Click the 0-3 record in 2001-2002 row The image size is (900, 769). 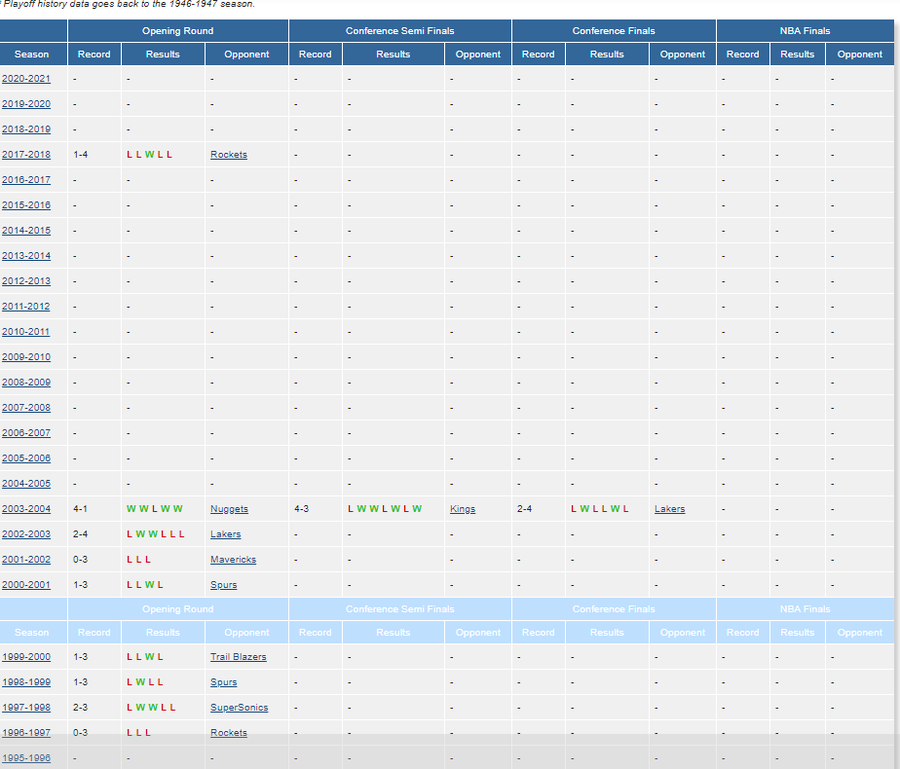80,560
